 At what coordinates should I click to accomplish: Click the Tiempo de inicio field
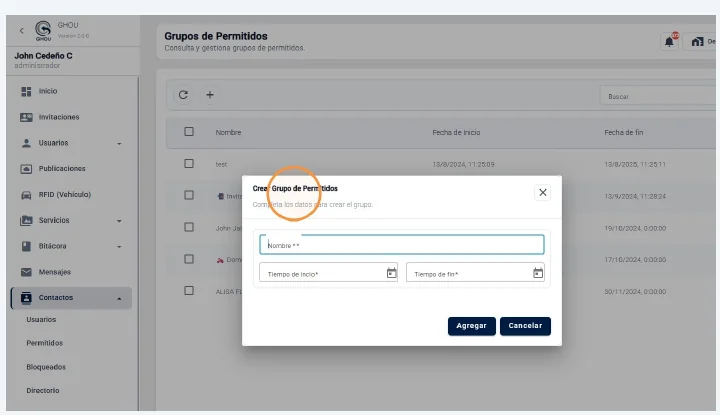coord(328,273)
